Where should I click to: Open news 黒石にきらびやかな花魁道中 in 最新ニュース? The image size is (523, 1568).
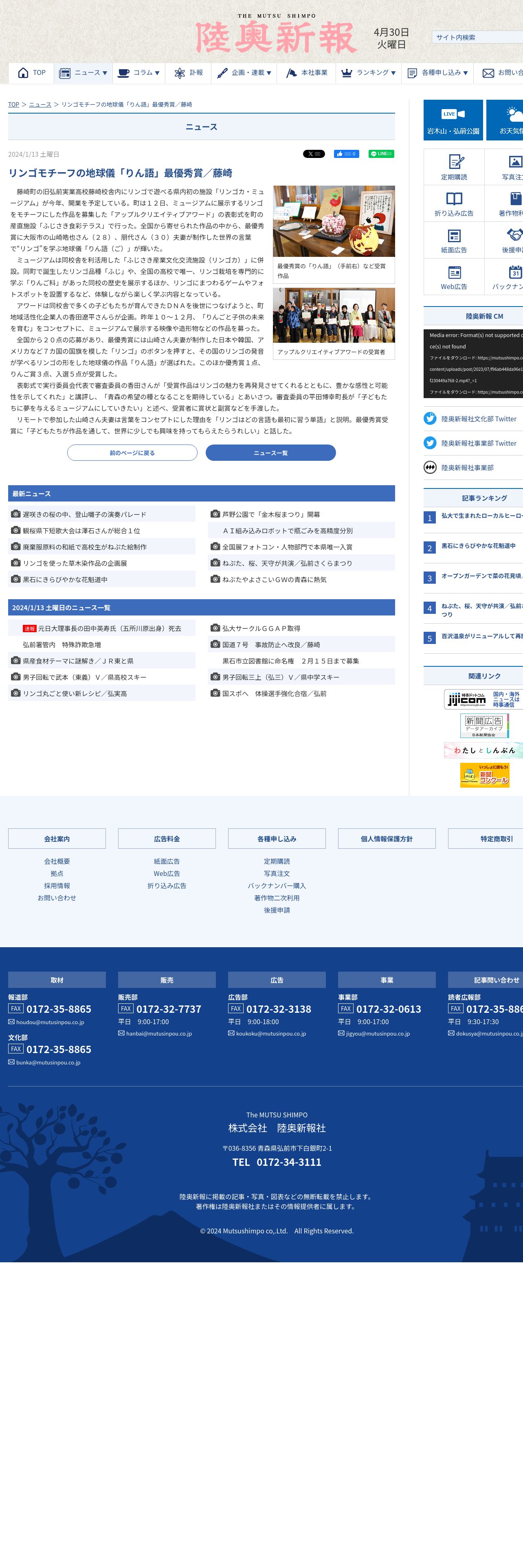[65, 580]
